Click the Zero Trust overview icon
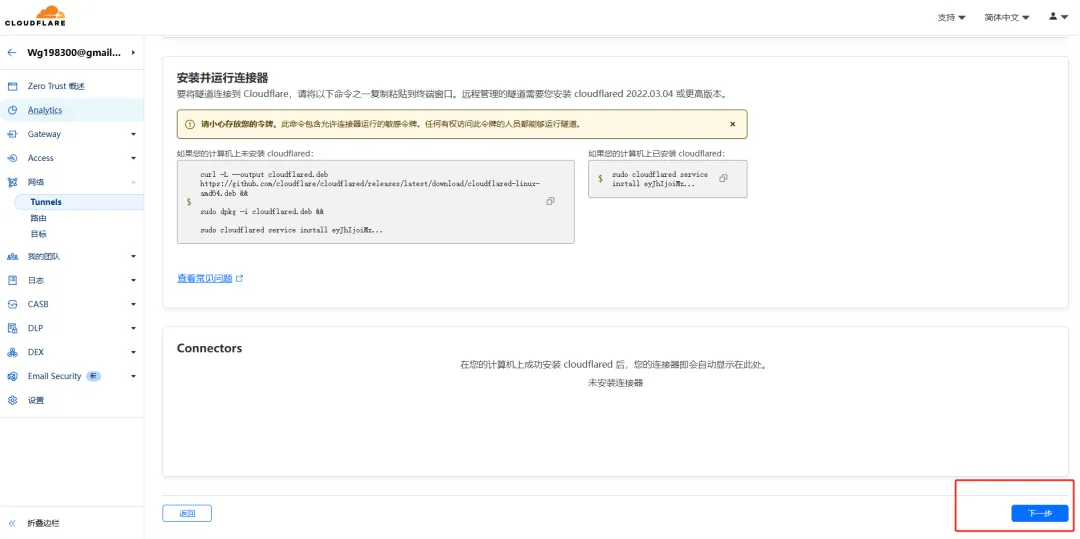The height and width of the screenshot is (539, 1080). pyautogui.click(x=12, y=86)
